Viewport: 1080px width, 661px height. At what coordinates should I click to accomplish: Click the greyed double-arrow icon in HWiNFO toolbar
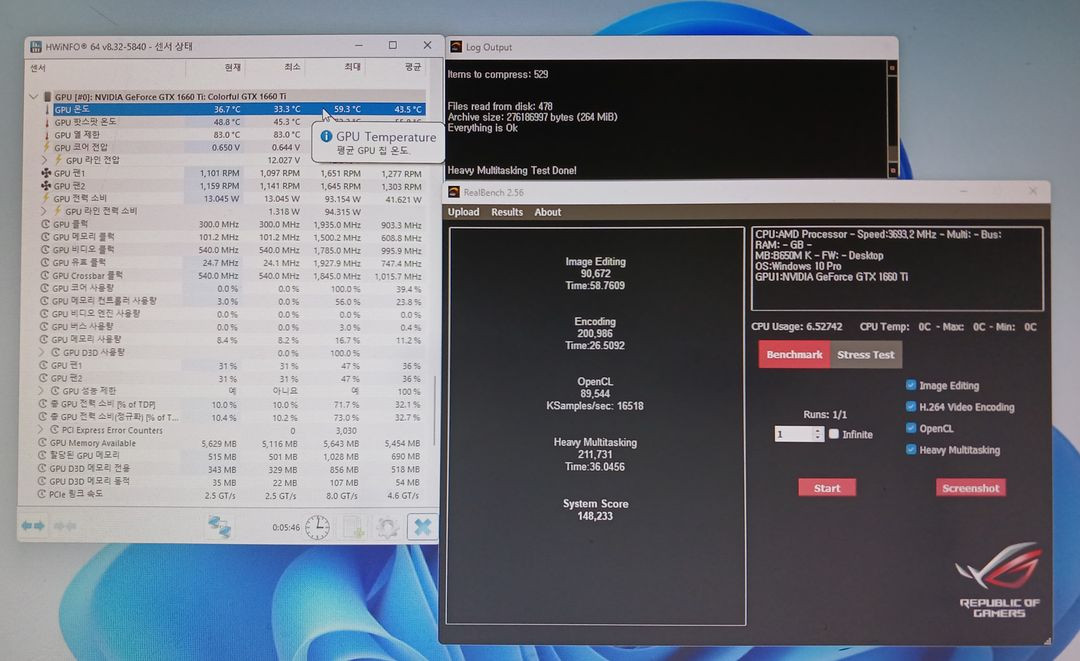coord(64,526)
